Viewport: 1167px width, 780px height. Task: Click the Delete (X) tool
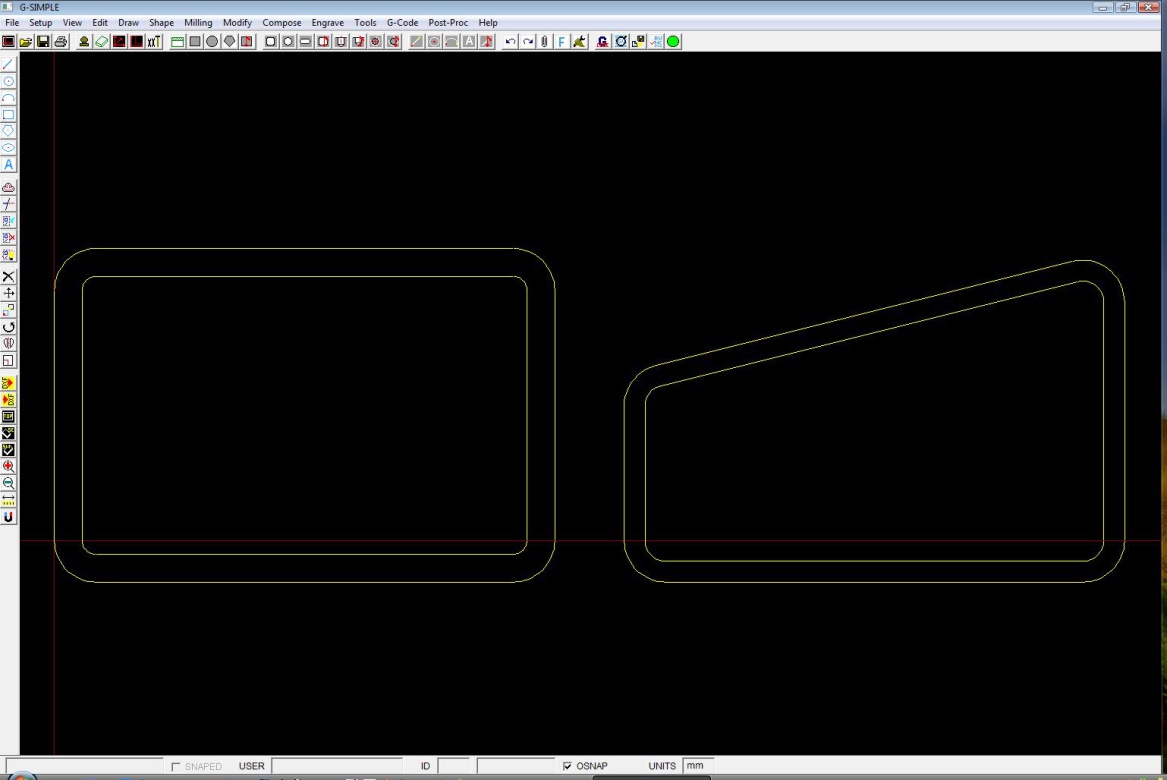click(9, 276)
